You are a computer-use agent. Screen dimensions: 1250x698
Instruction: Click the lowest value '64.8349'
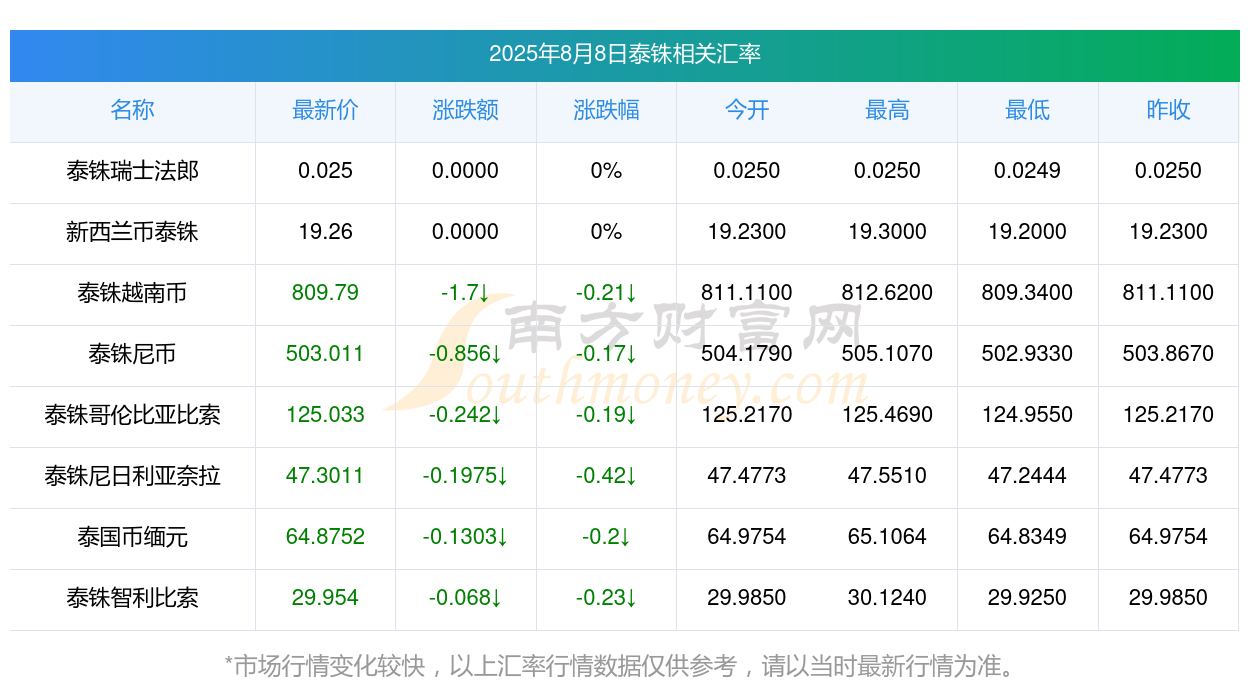(x=1028, y=537)
